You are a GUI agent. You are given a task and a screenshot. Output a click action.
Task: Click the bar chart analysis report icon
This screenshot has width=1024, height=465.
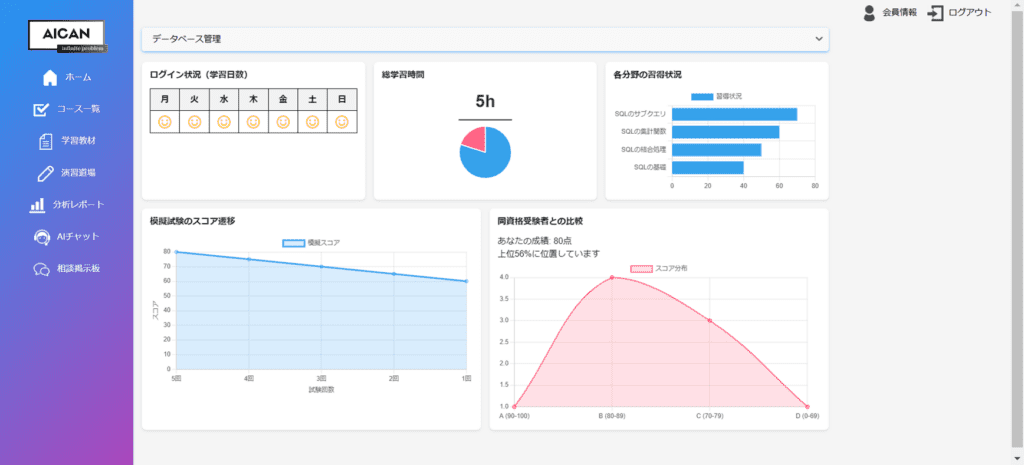coord(37,205)
